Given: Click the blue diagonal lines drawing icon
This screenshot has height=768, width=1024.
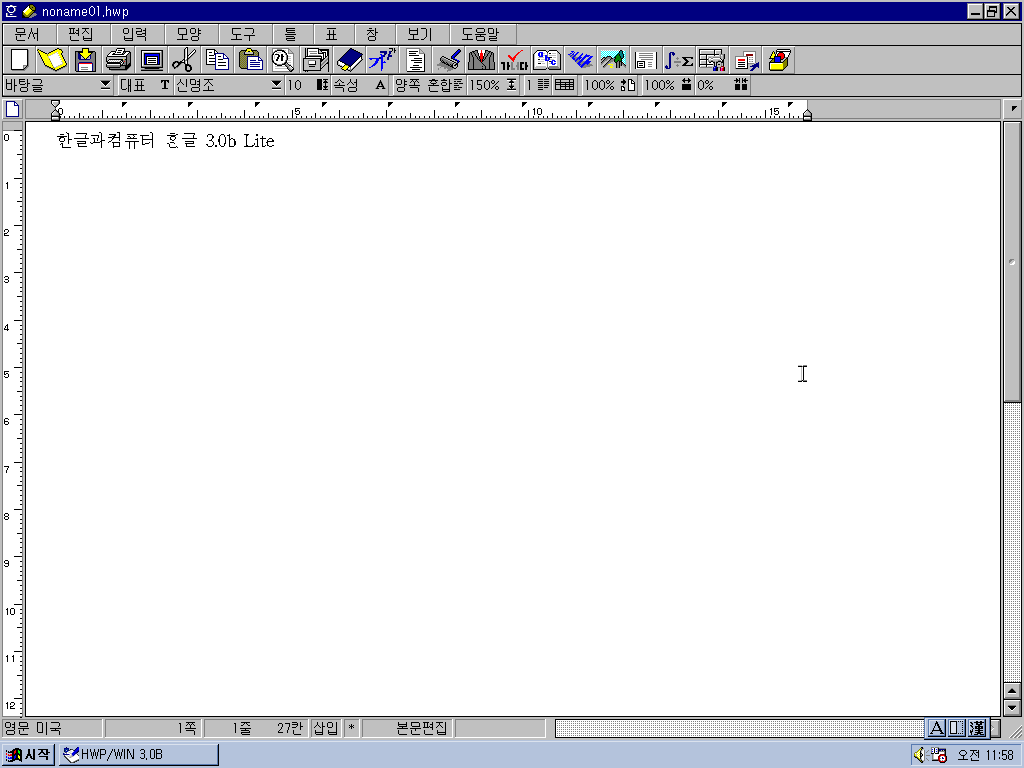Looking at the screenshot, I should pyautogui.click(x=580, y=60).
